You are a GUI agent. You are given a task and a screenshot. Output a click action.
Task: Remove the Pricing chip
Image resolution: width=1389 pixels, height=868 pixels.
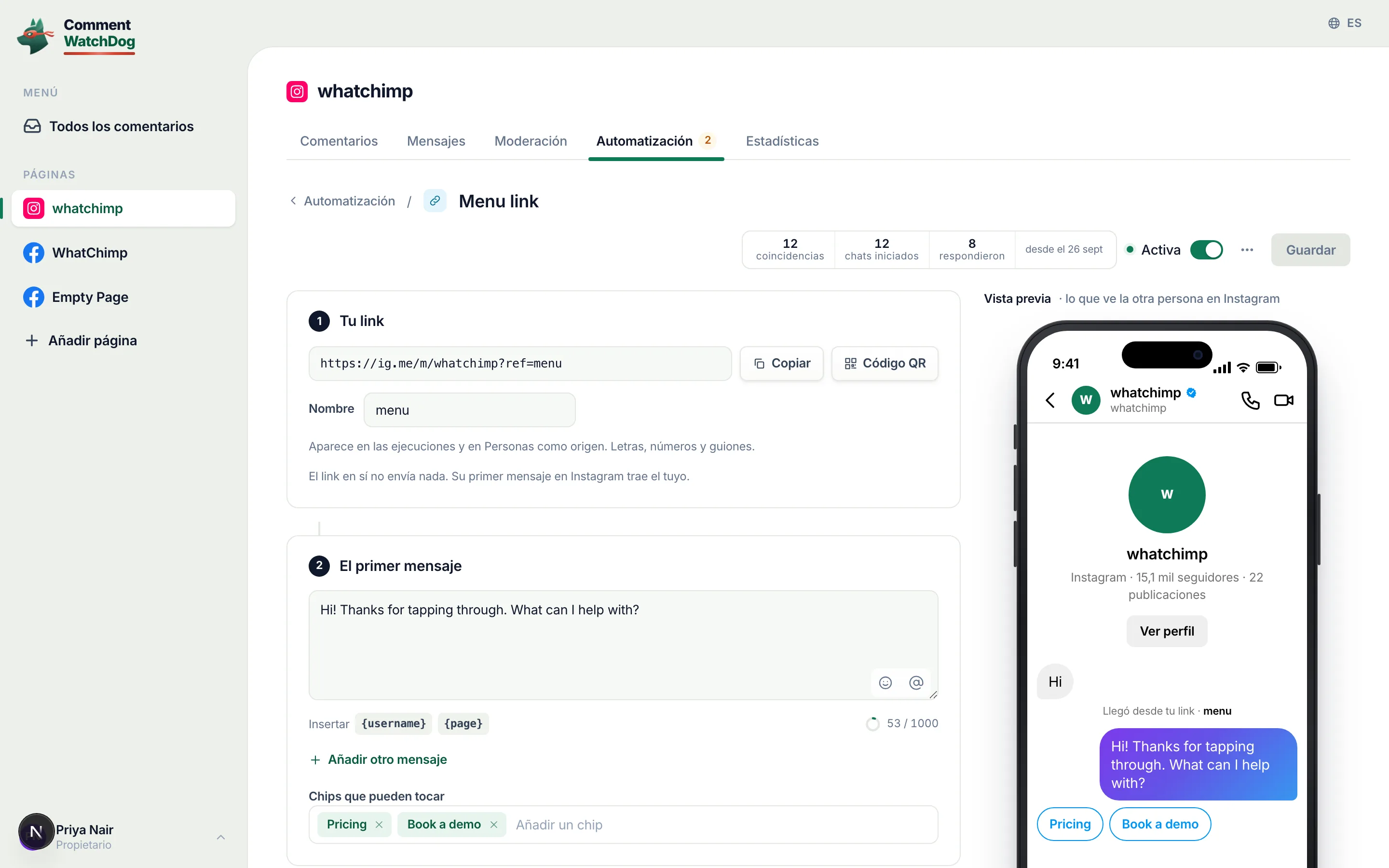click(x=379, y=825)
